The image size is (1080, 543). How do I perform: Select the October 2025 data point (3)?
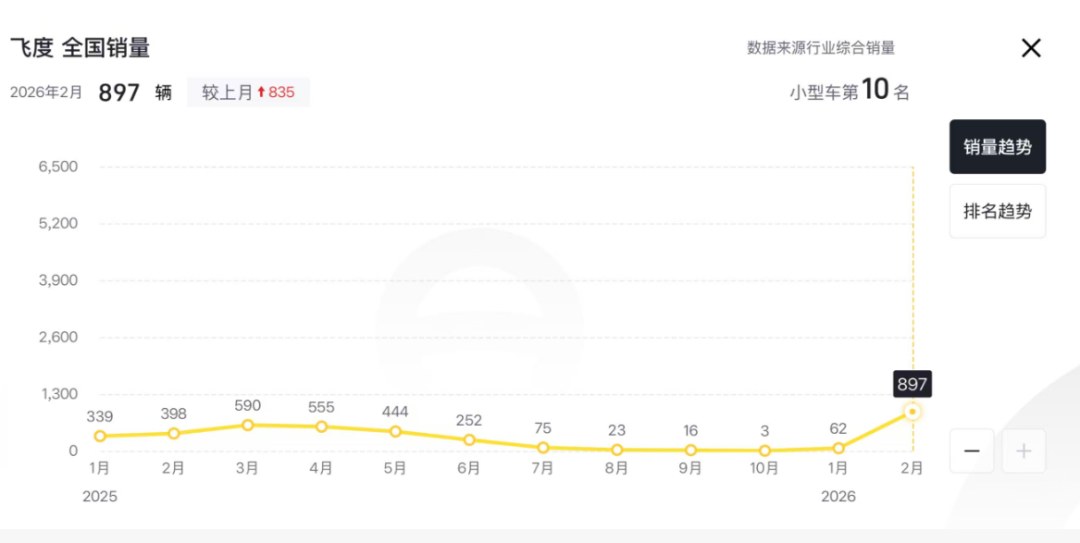[765, 451]
